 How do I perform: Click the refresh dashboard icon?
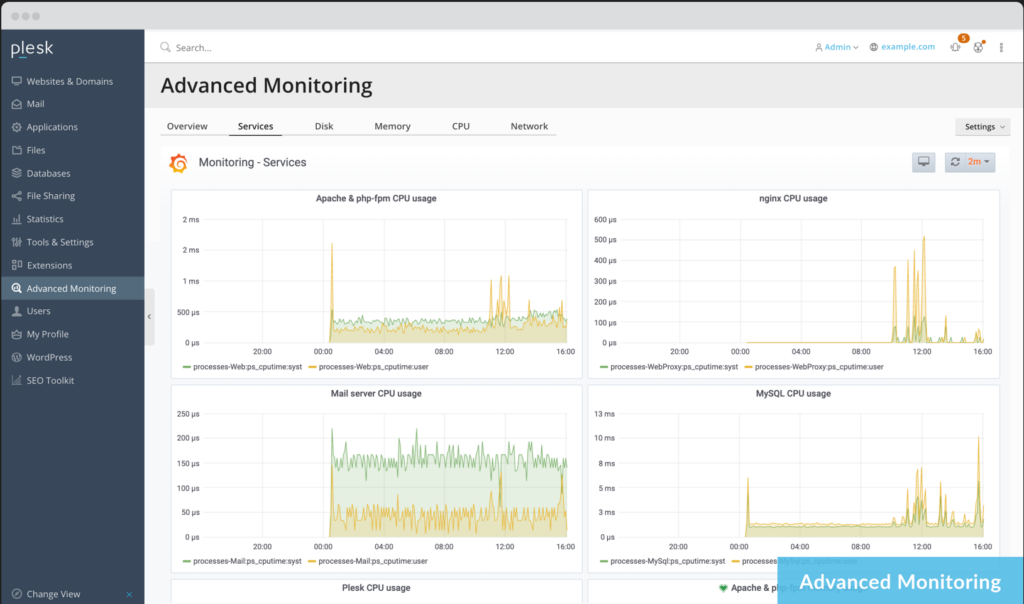click(955, 162)
